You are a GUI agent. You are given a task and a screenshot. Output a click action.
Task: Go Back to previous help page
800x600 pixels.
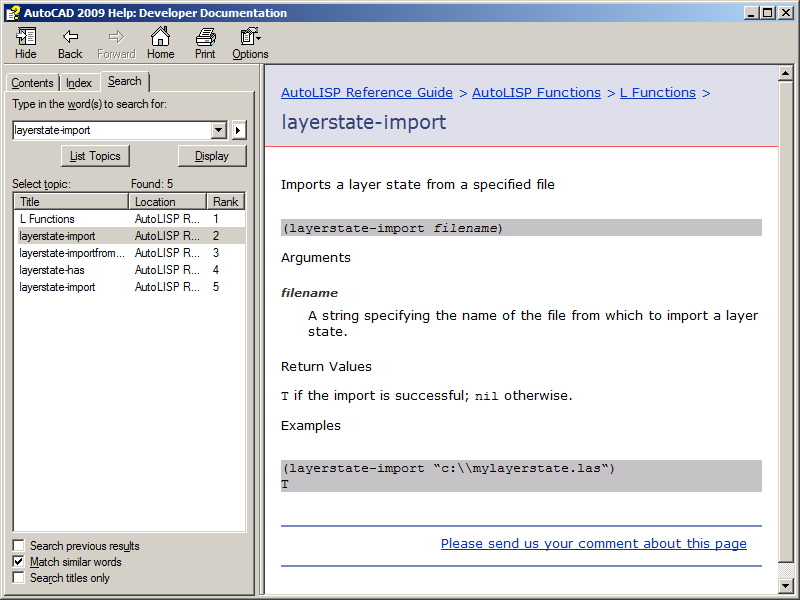click(x=70, y=43)
